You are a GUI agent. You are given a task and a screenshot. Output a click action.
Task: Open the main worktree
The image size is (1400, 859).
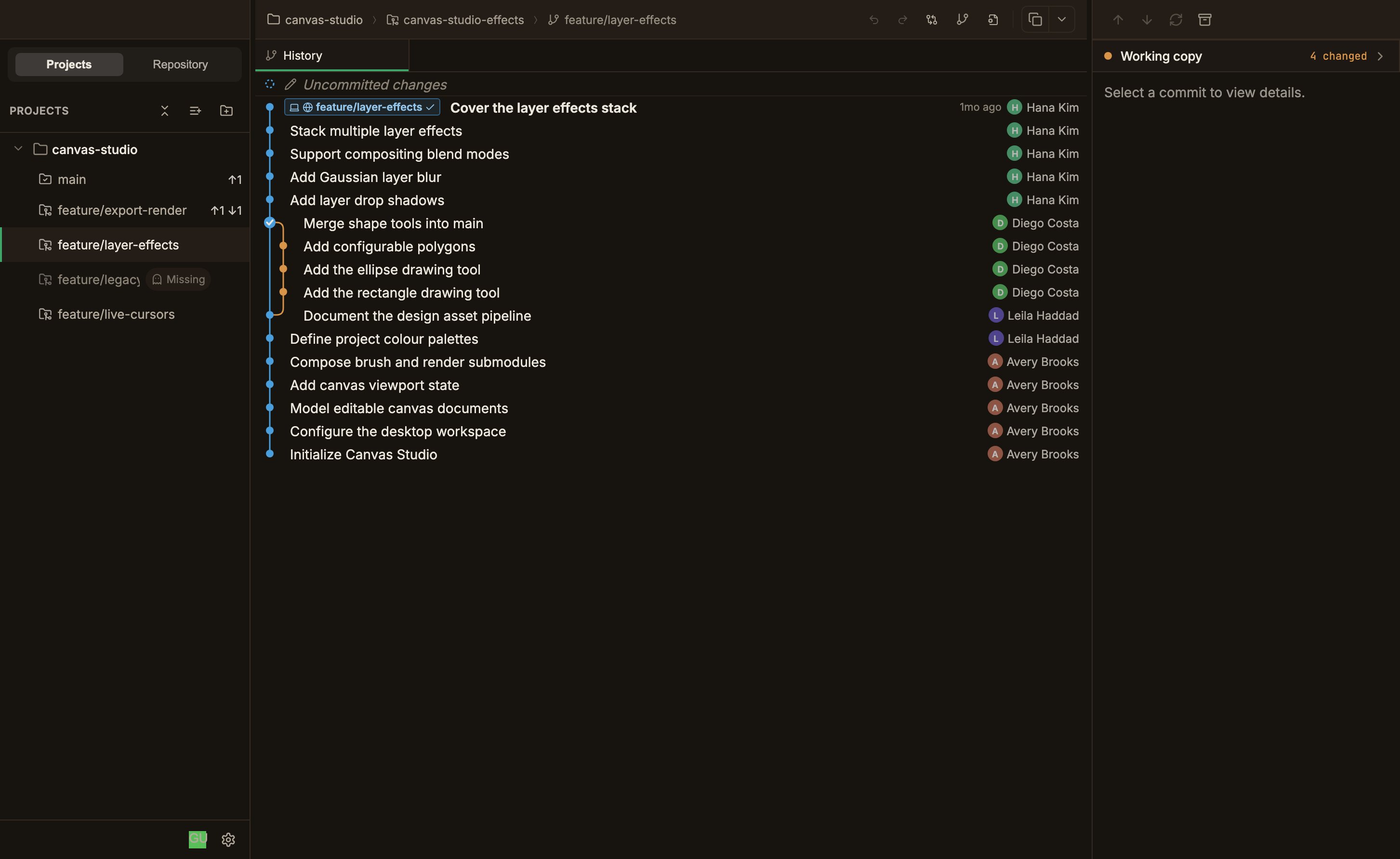125,180
